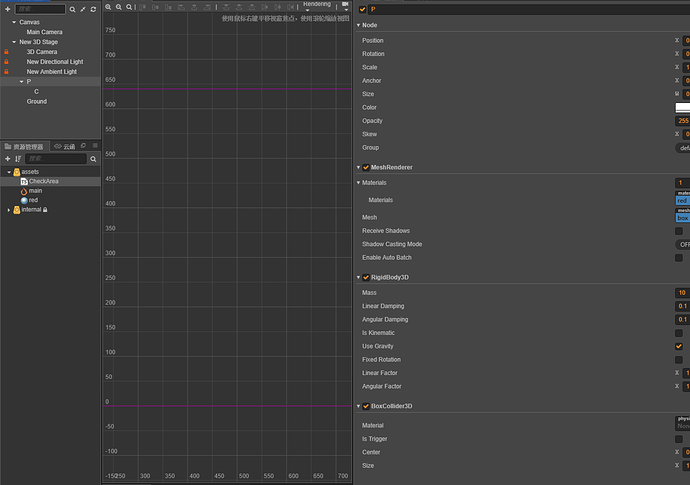Image resolution: width=690 pixels, height=485 pixels.
Task: Collapse the BoxCollider3D section triangle
Action: click(359, 406)
